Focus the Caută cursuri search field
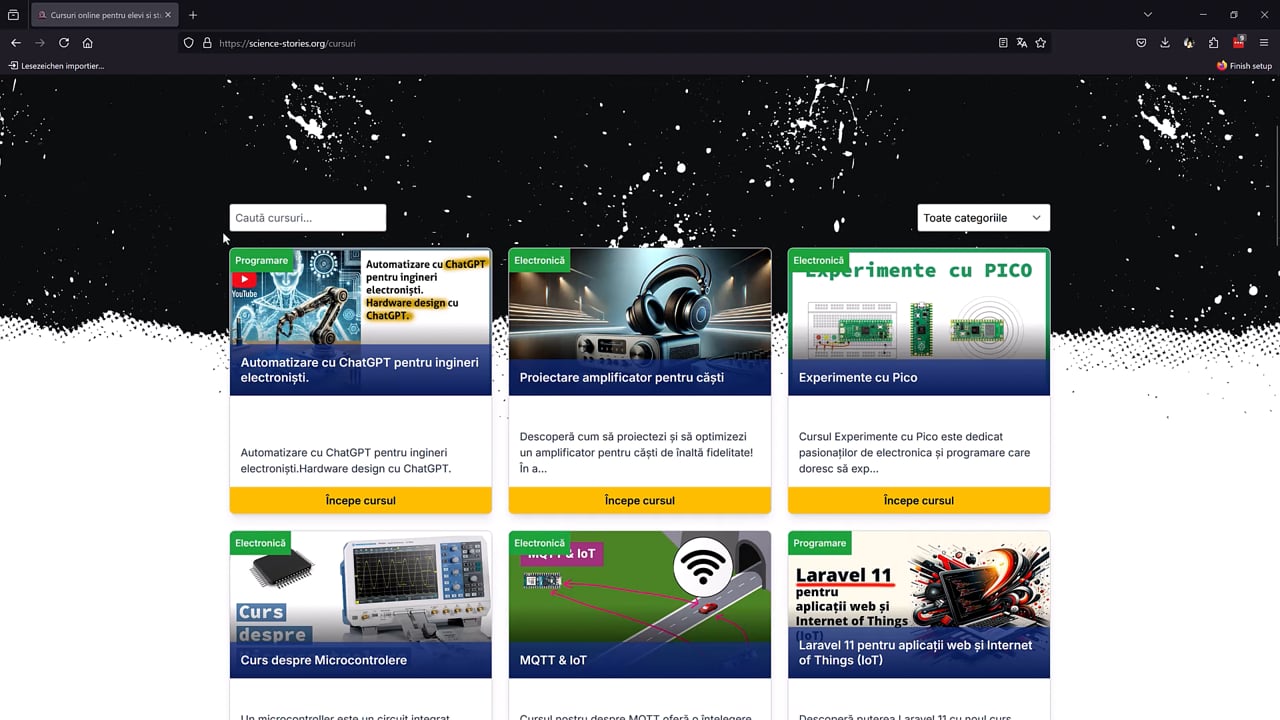 pyautogui.click(x=308, y=218)
